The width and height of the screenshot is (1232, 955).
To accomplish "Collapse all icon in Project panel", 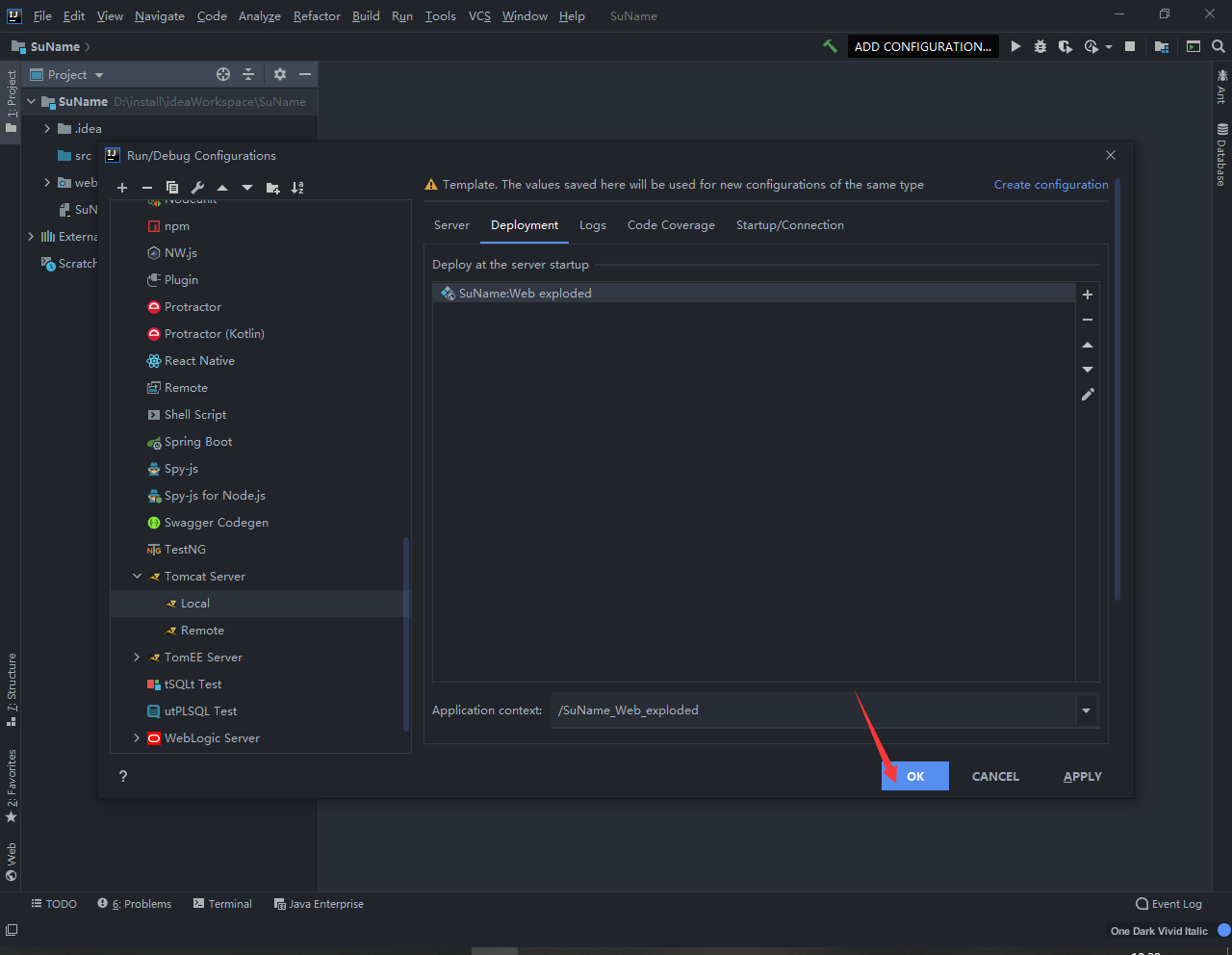I will click(x=248, y=74).
